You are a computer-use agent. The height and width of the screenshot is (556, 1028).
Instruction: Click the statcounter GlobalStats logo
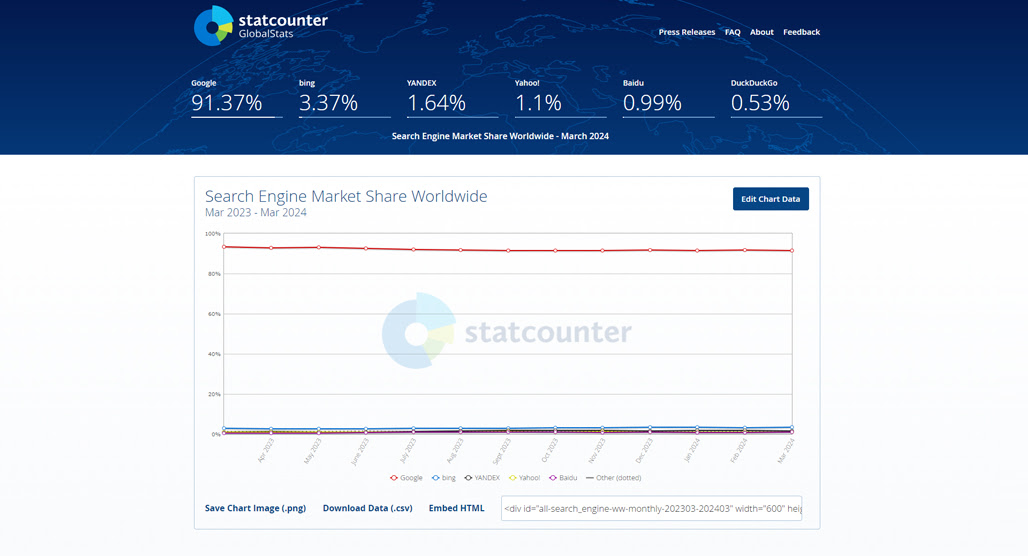coord(261,26)
